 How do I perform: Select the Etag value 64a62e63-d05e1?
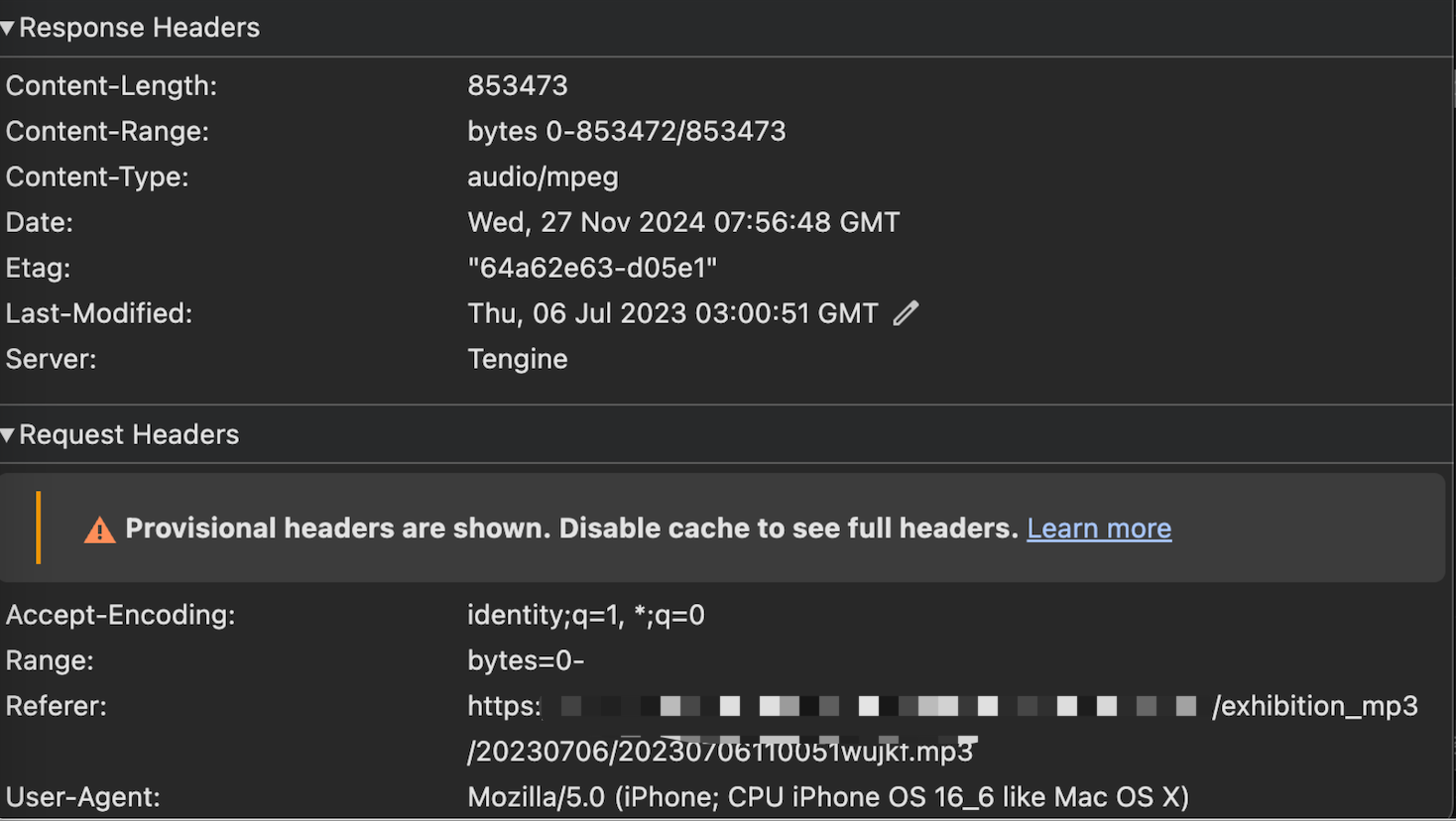pyautogui.click(x=592, y=268)
